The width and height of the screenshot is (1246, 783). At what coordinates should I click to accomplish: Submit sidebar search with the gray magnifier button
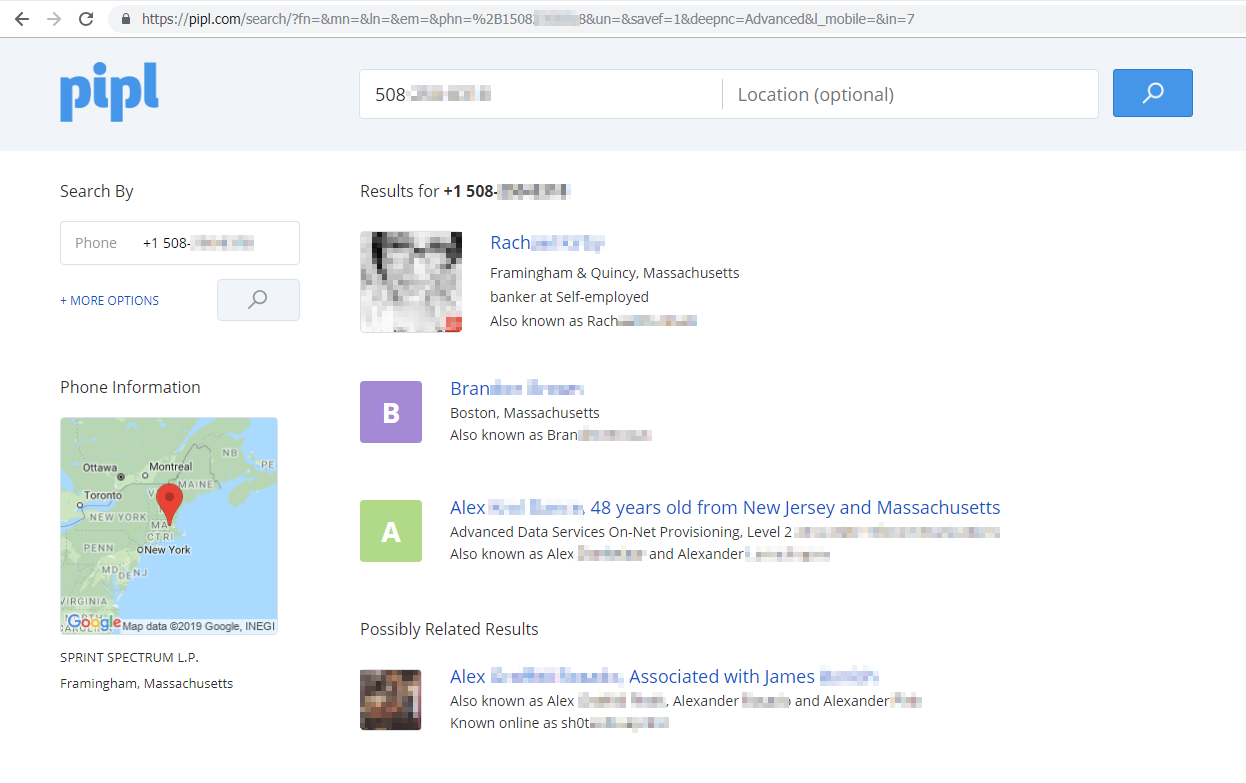pyautogui.click(x=258, y=300)
